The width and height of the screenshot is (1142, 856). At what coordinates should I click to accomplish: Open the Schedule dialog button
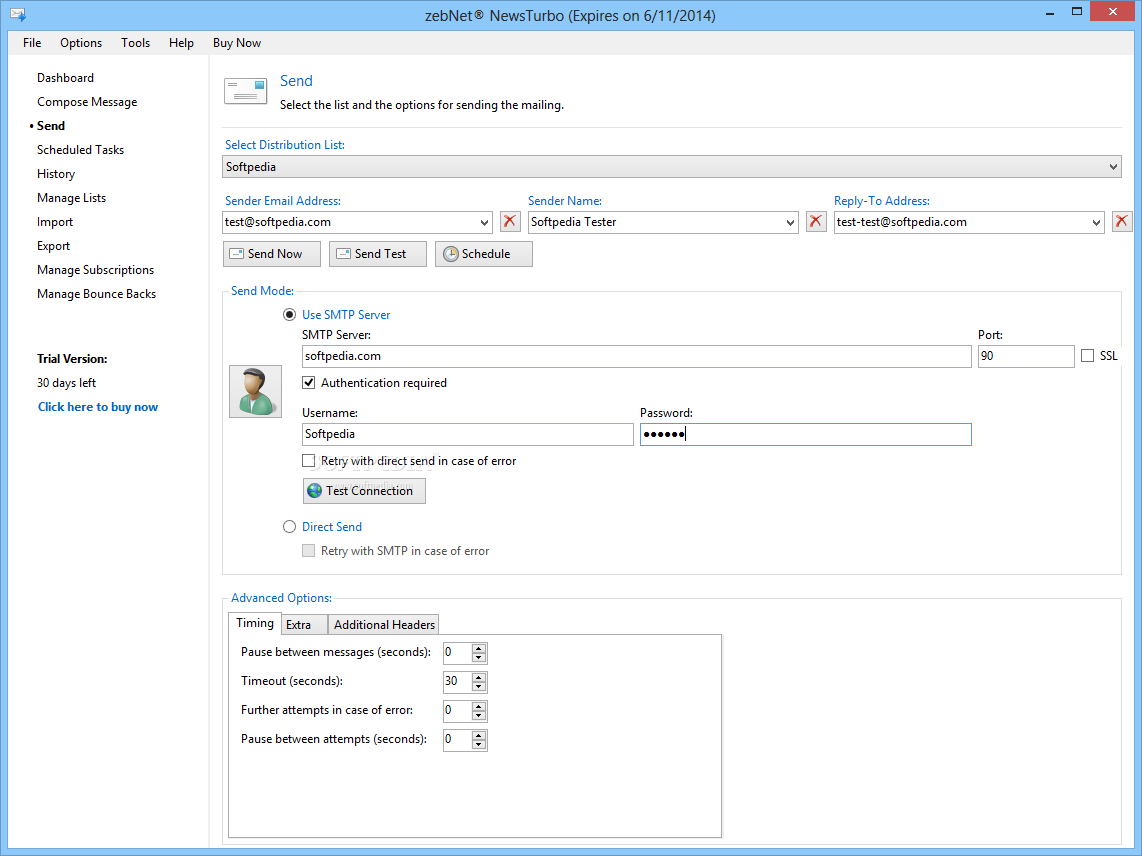tap(484, 254)
